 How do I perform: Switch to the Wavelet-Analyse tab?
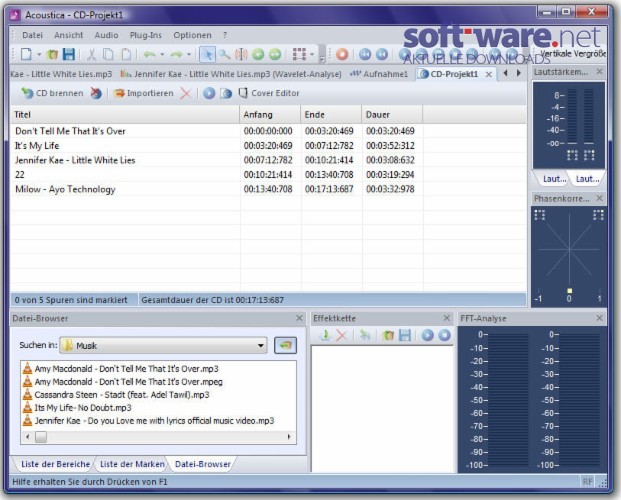[231, 74]
